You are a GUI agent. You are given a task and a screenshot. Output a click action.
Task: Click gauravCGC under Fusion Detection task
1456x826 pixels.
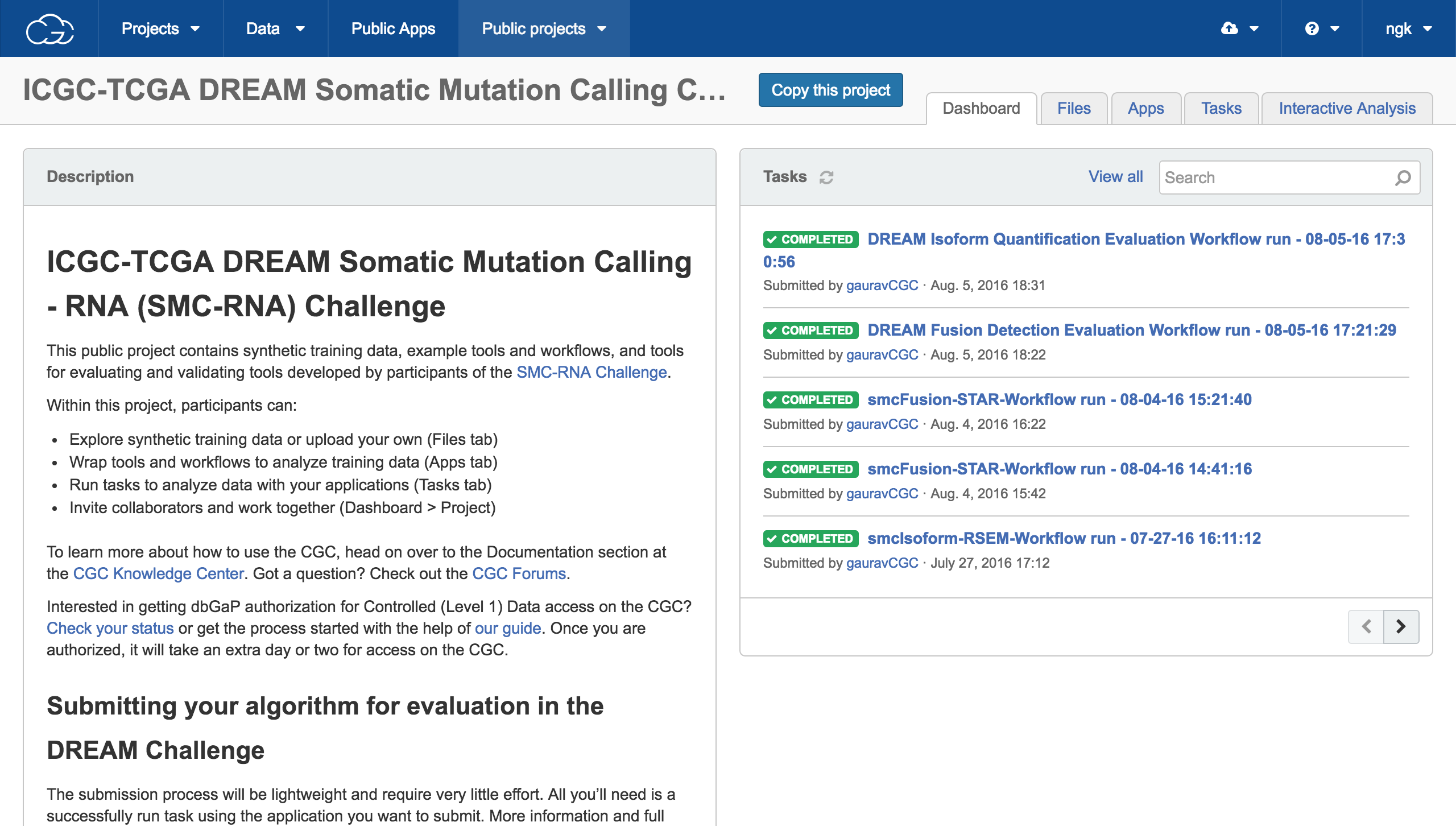click(x=882, y=354)
